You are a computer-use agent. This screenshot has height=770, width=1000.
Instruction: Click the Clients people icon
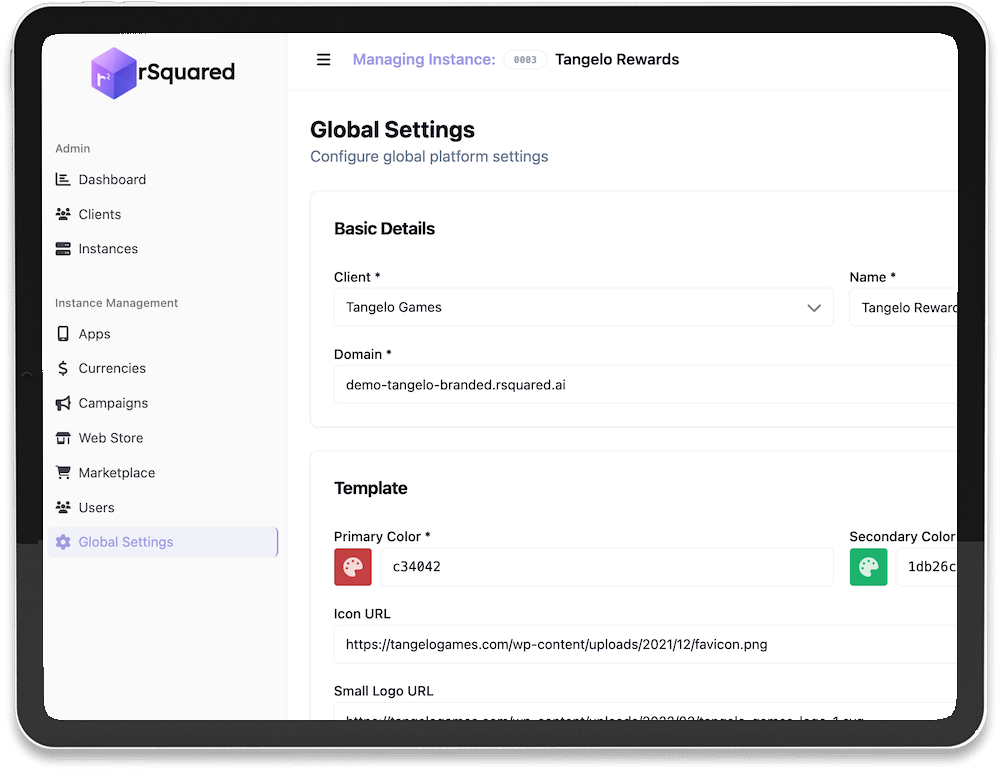[63, 214]
